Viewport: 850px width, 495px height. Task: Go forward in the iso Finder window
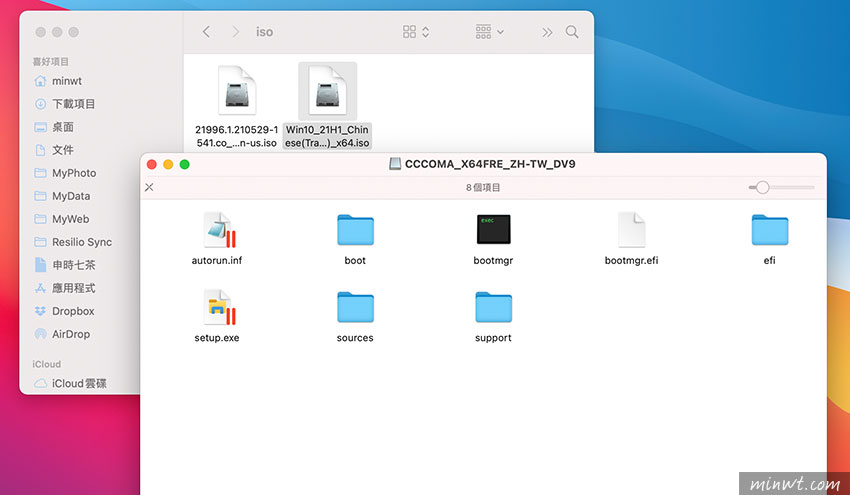[x=235, y=32]
